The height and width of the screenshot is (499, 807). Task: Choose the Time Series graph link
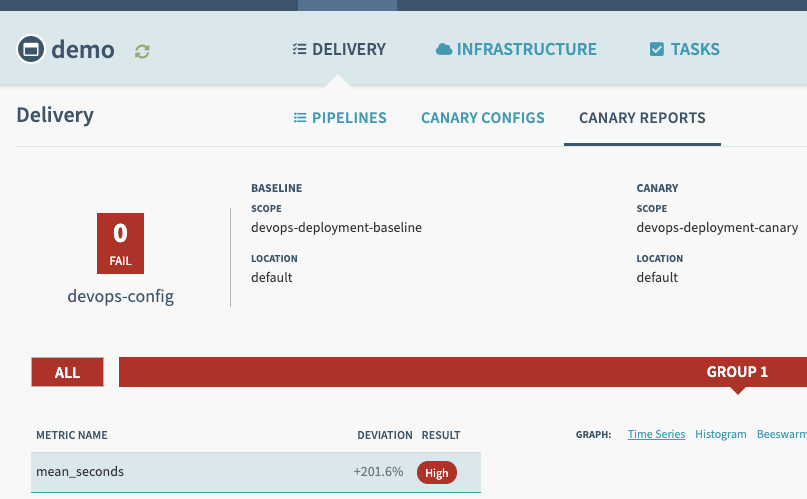click(656, 434)
